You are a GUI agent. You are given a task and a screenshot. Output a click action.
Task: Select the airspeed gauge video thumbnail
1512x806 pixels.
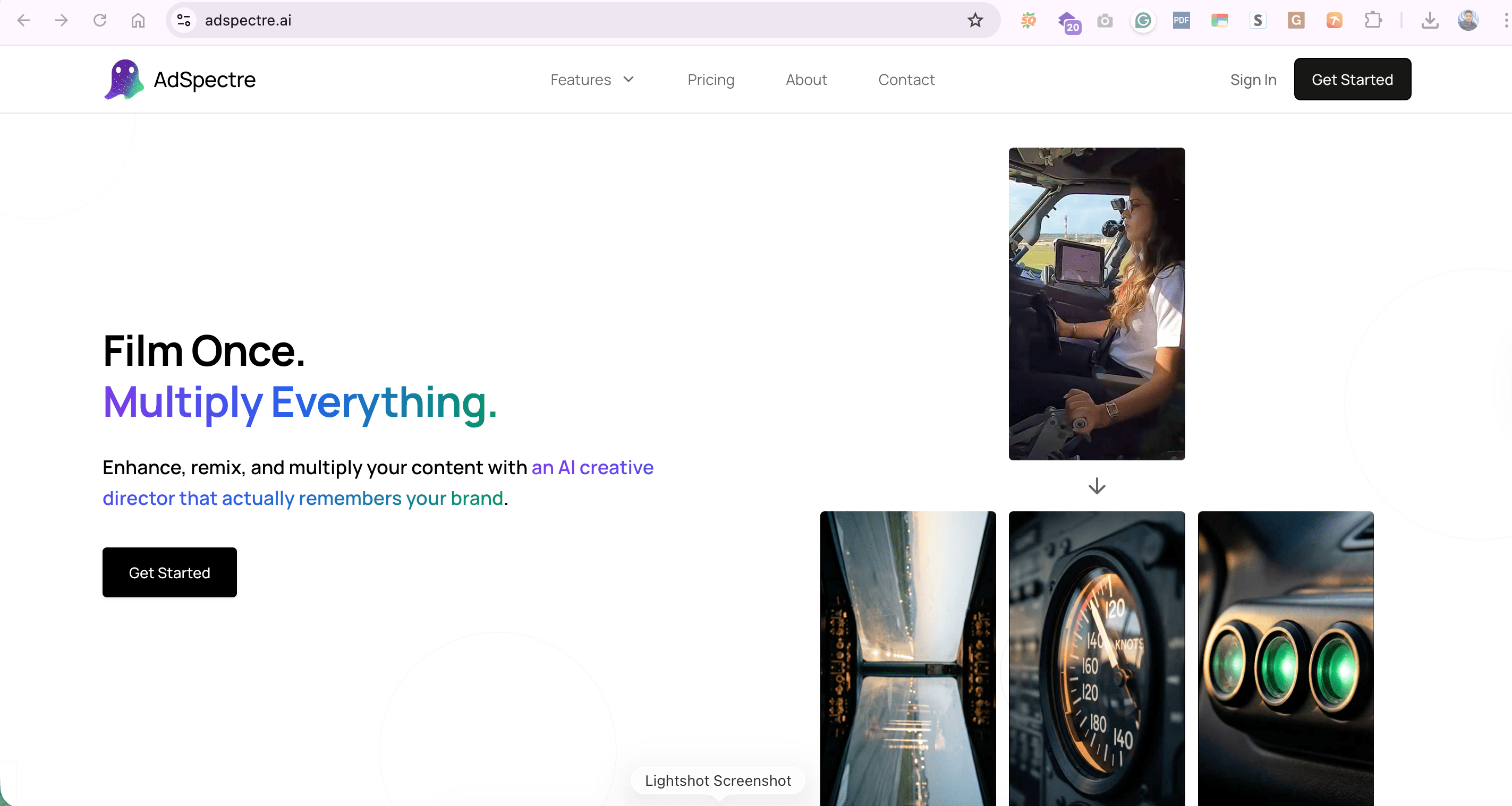click(1096, 657)
